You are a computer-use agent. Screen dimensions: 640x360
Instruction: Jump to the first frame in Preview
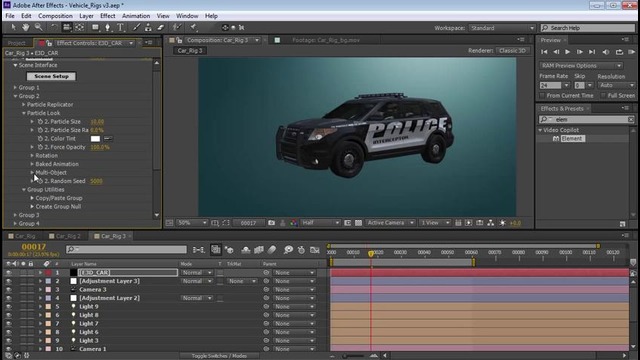coord(544,52)
